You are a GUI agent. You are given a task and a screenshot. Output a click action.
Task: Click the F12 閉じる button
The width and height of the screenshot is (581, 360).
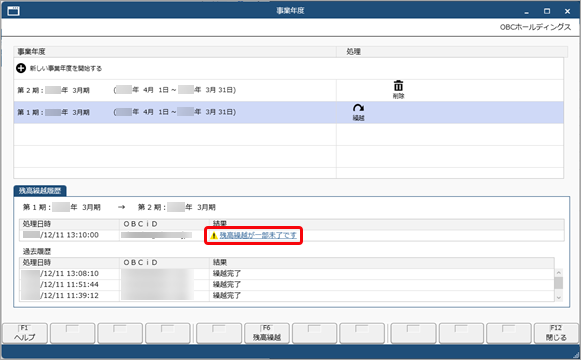(x=556, y=333)
